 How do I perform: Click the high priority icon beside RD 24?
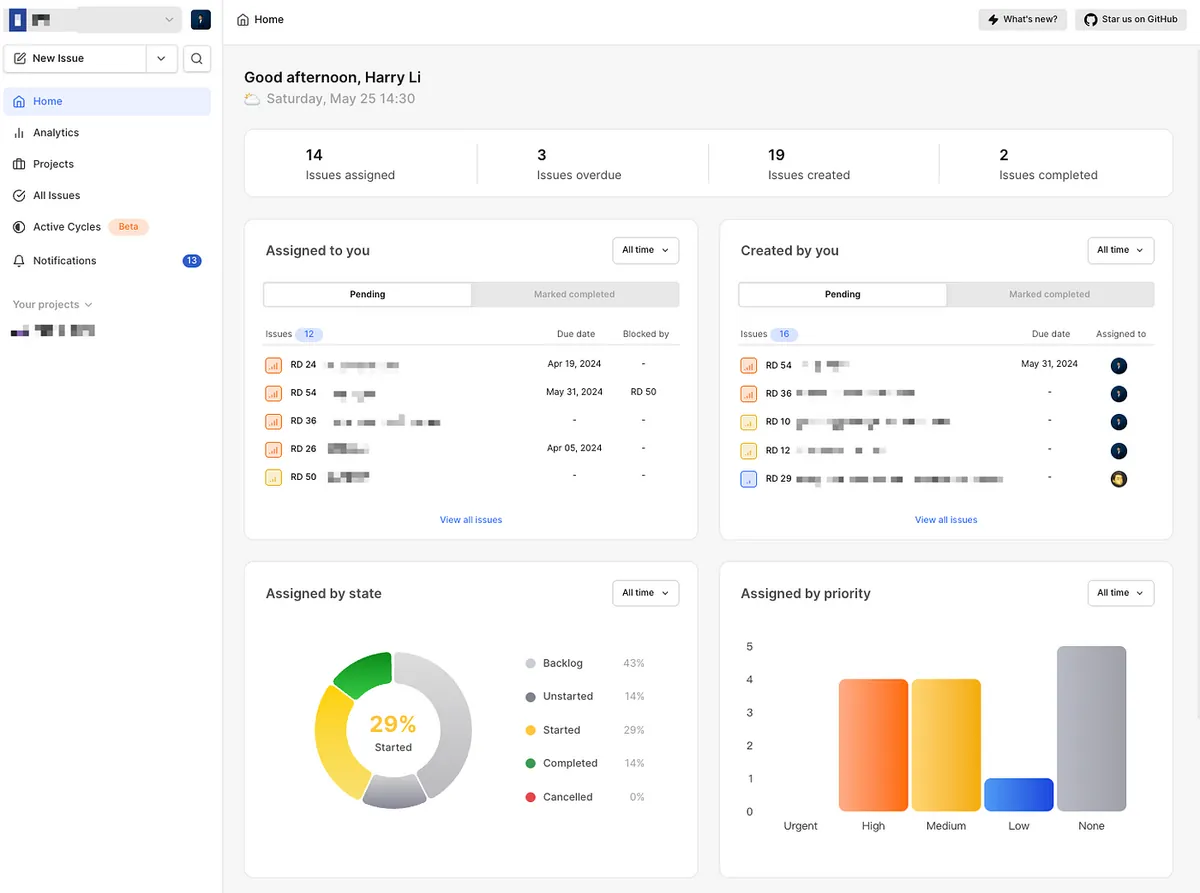[273, 365]
